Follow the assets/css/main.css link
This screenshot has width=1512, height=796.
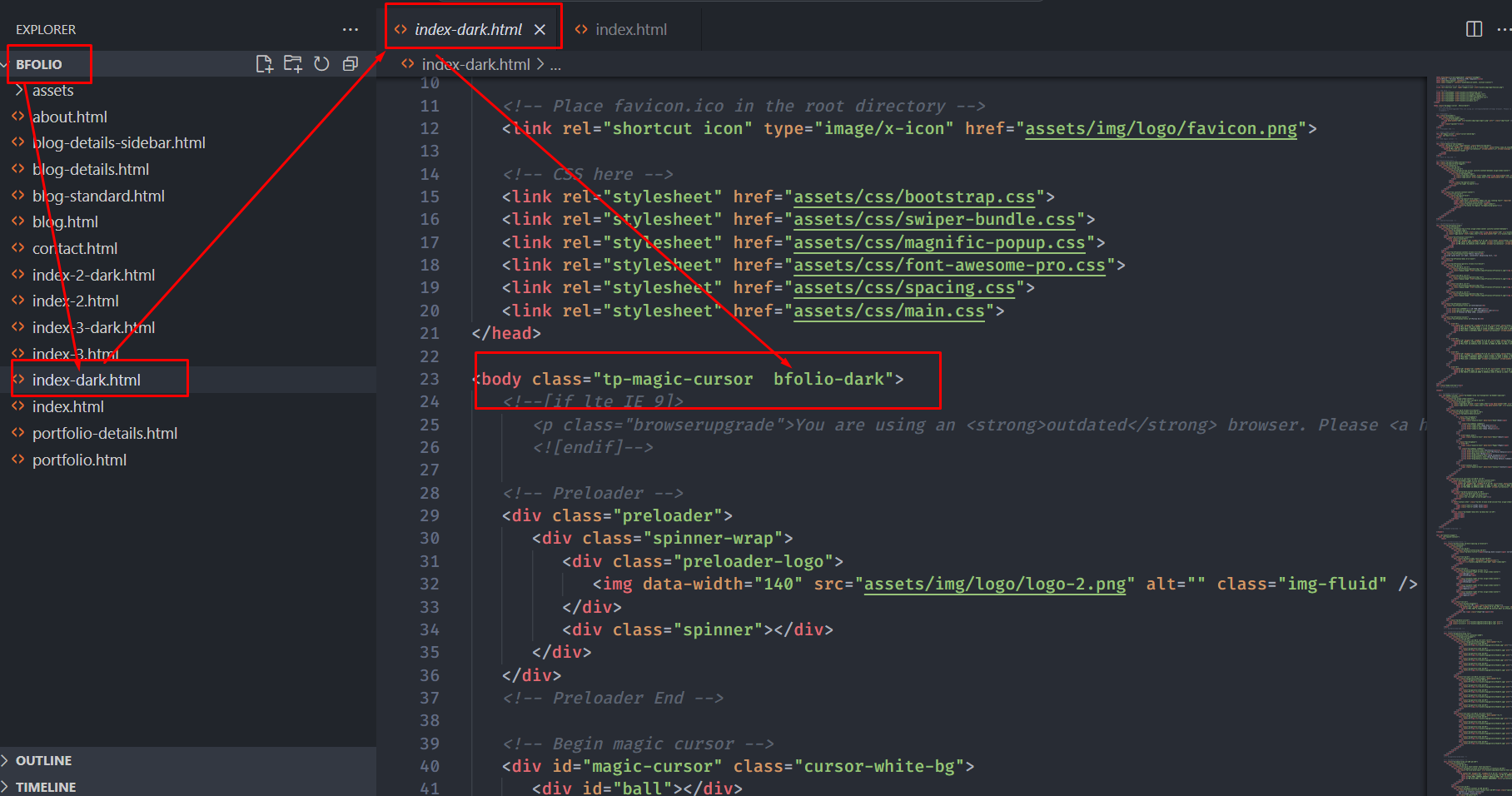888,311
